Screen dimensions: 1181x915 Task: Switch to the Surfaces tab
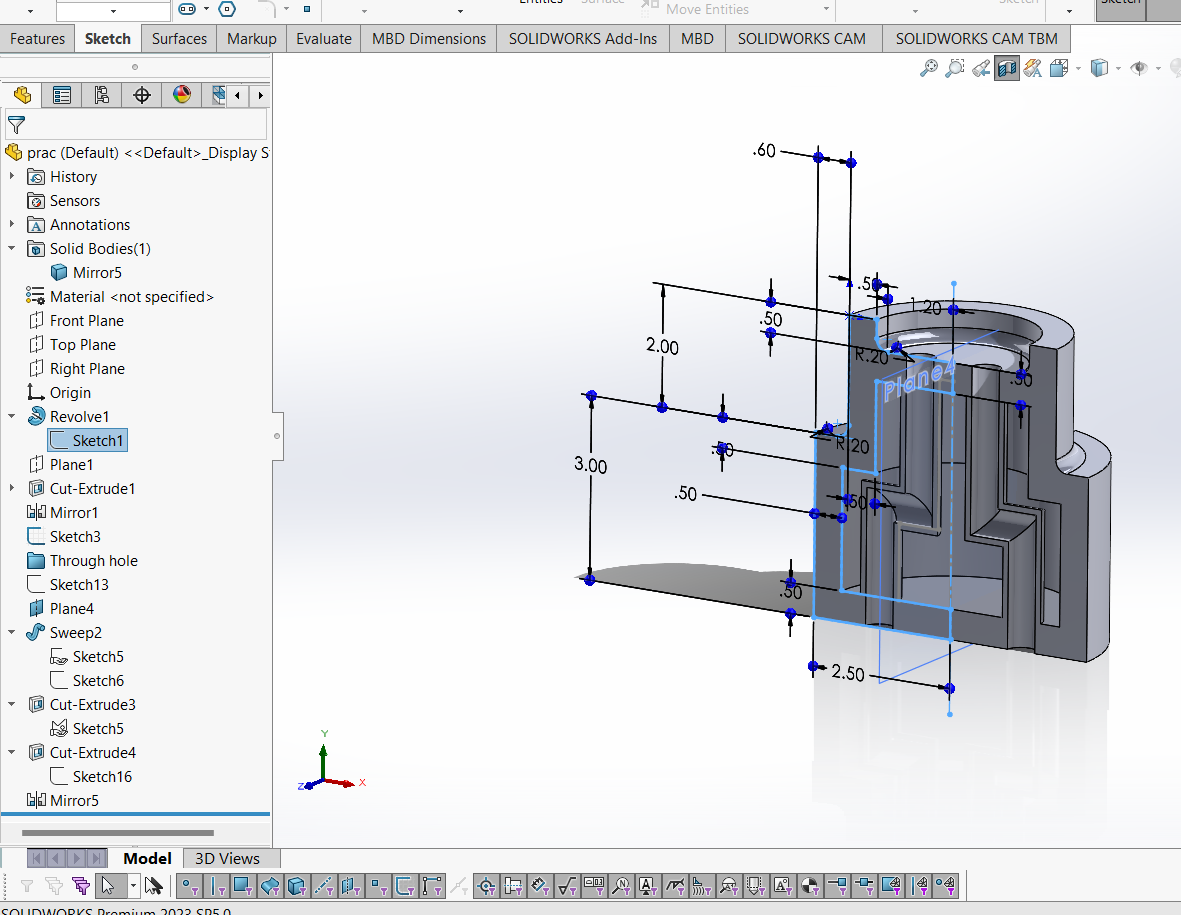pyautogui.click(x=179, y=38)
